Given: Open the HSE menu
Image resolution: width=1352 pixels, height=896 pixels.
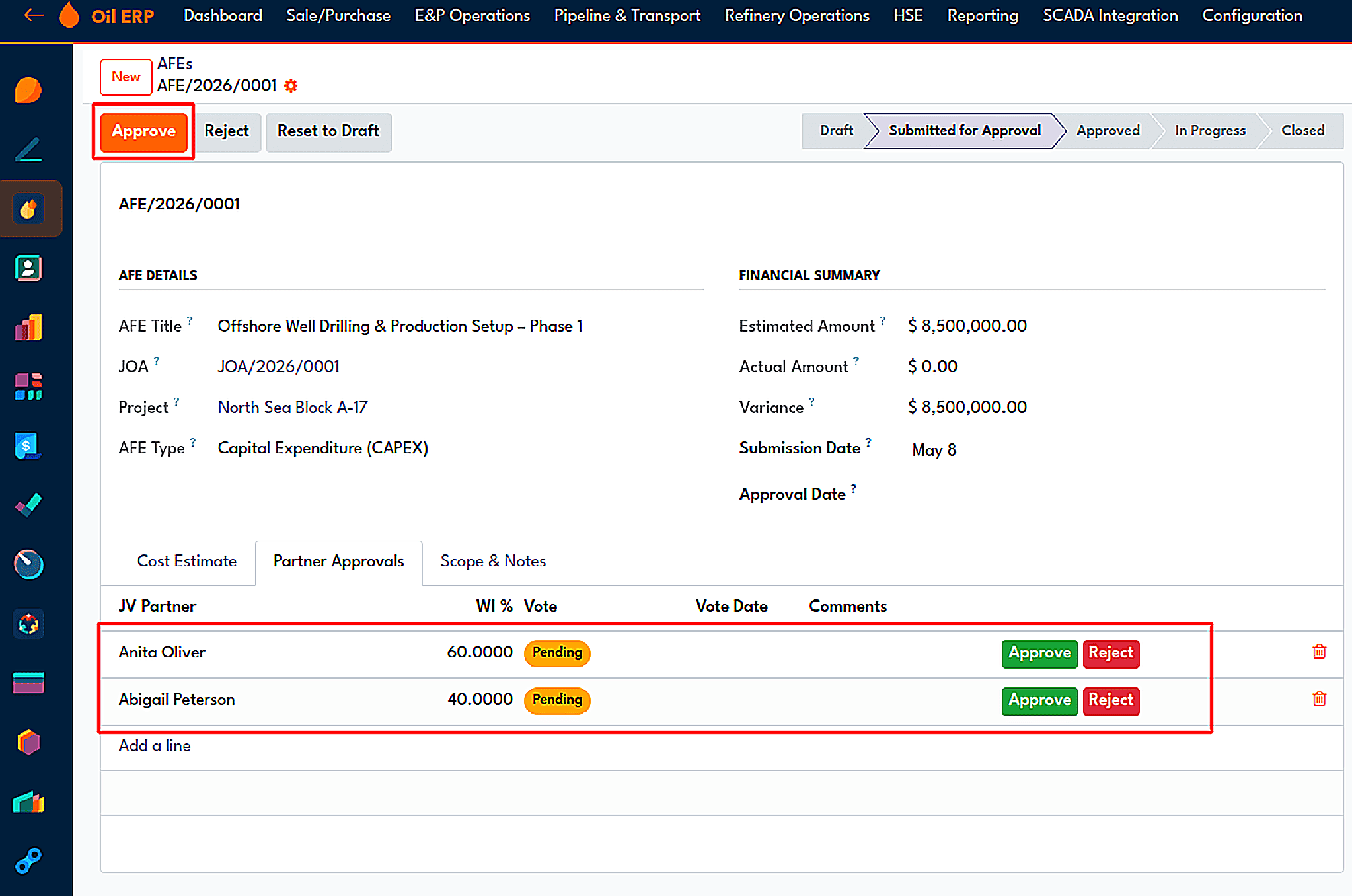Looking at the screenshot, I should point(908,15).
